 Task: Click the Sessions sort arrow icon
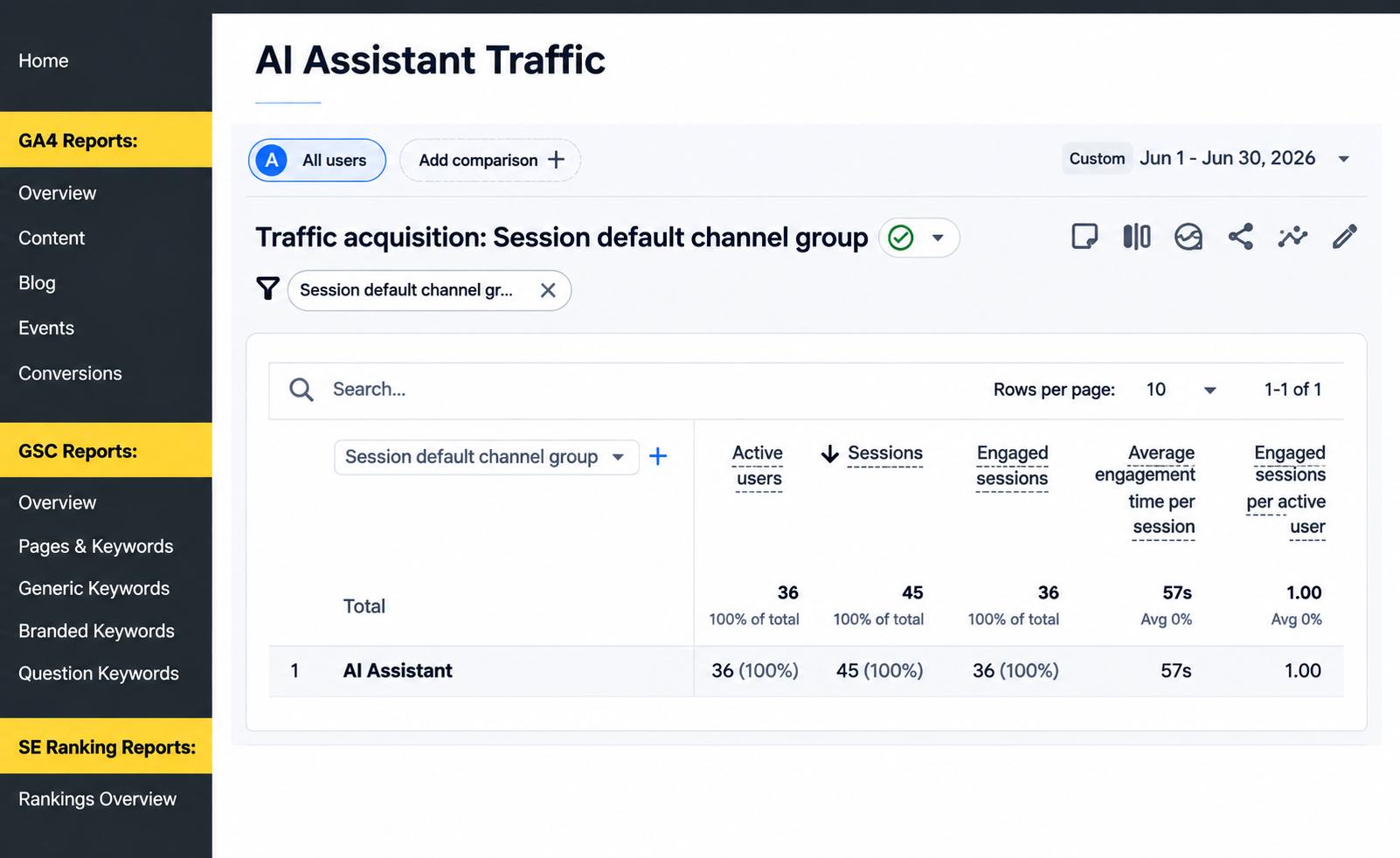click(830, 453)
